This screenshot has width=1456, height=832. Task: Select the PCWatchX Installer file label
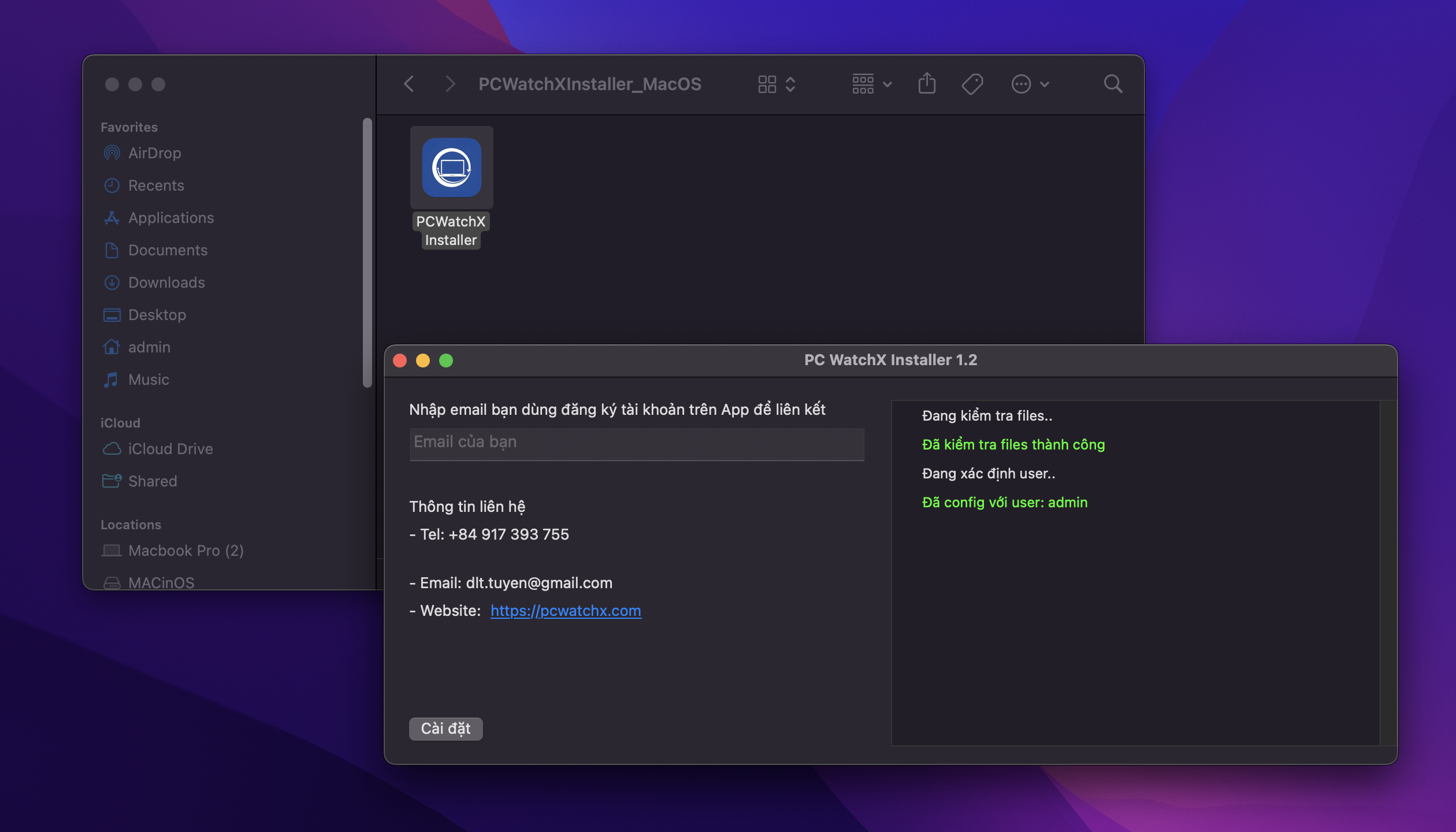point(451,231)
